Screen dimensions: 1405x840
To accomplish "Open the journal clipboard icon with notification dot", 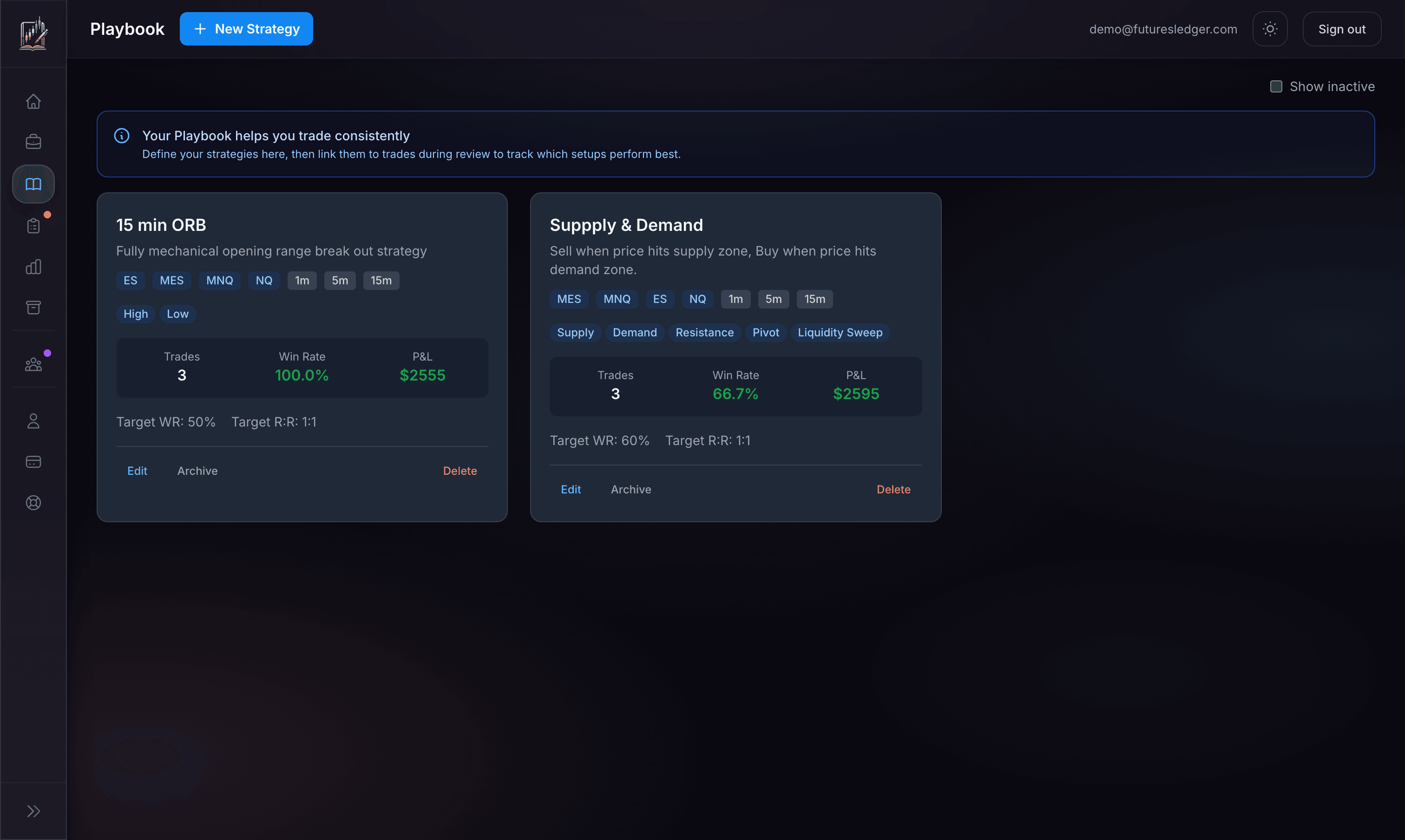I will tap(33, 225).
